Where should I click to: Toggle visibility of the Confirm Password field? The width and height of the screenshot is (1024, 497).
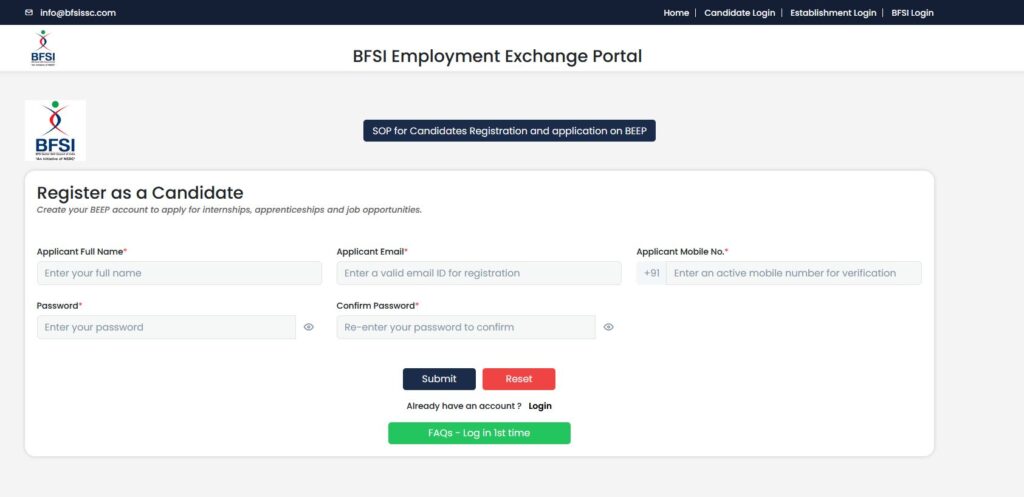pyautogui.click(x=608, y=327)
